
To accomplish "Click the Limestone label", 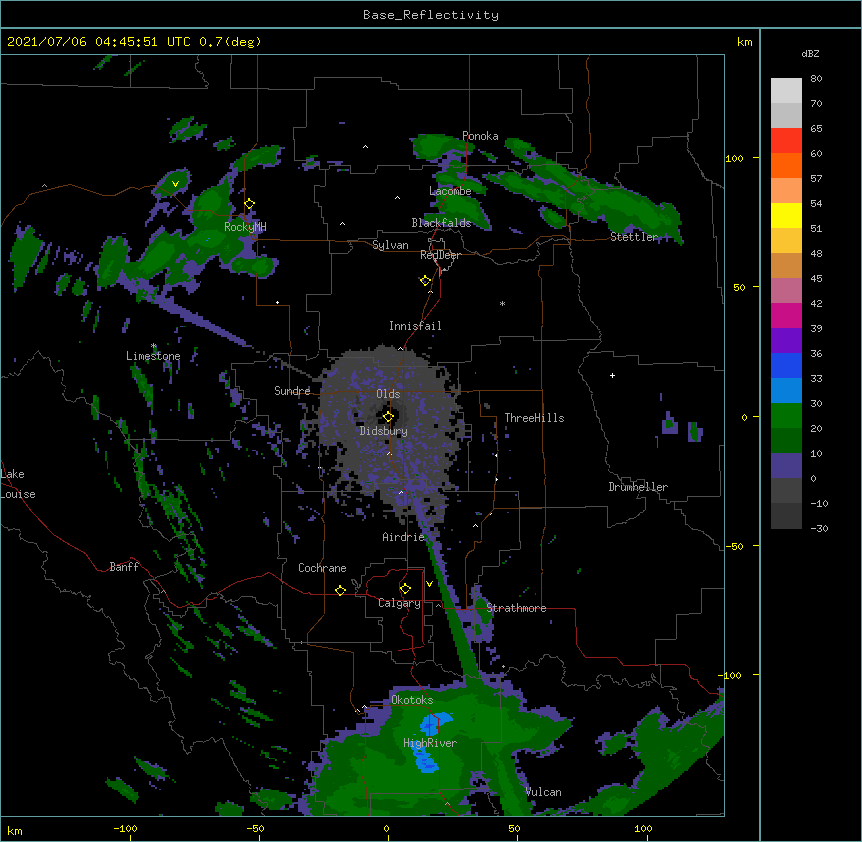I will (153, 356).
